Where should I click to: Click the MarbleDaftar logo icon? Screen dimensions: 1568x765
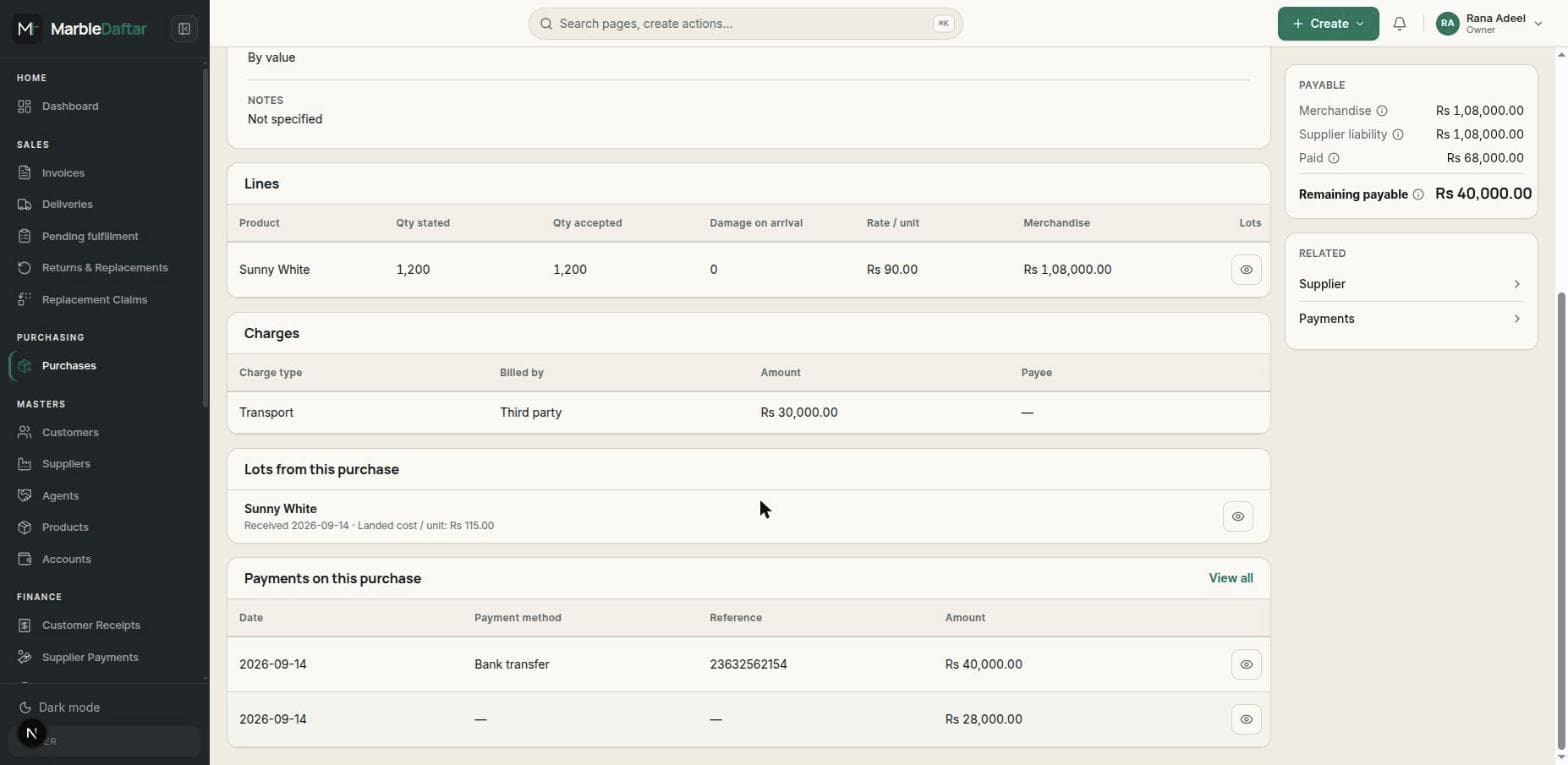tap(27, 29)
